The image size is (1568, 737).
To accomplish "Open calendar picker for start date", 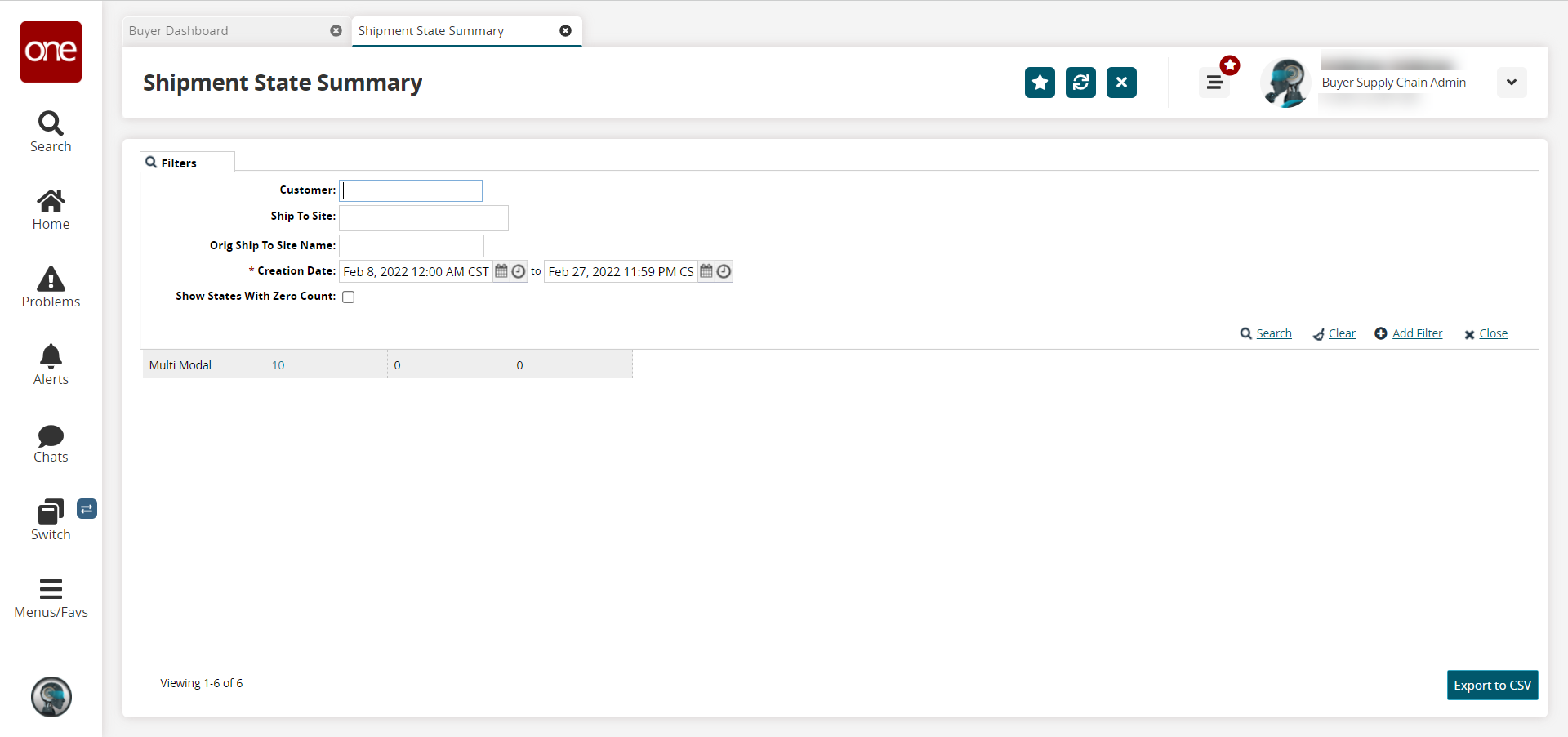I will tap(501, 271).
